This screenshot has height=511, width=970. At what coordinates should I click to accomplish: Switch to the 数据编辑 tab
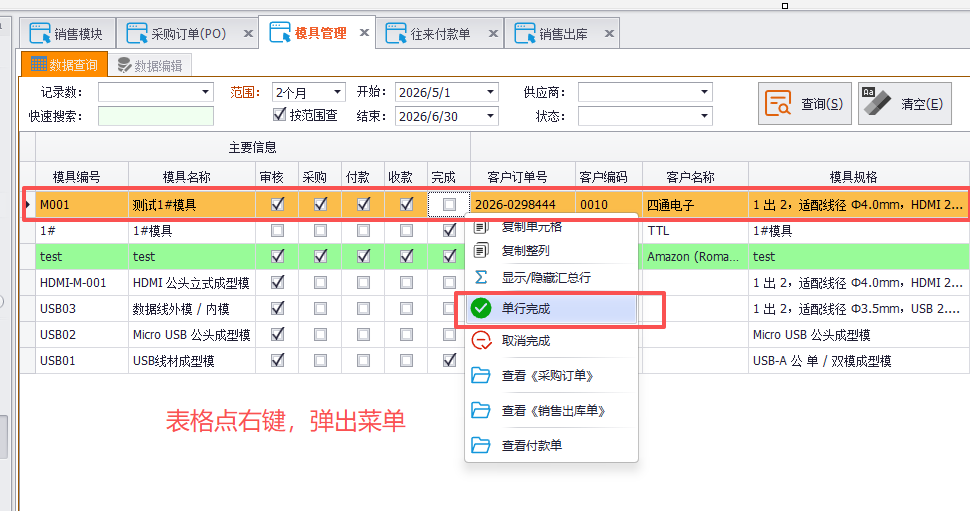(150, 65)
